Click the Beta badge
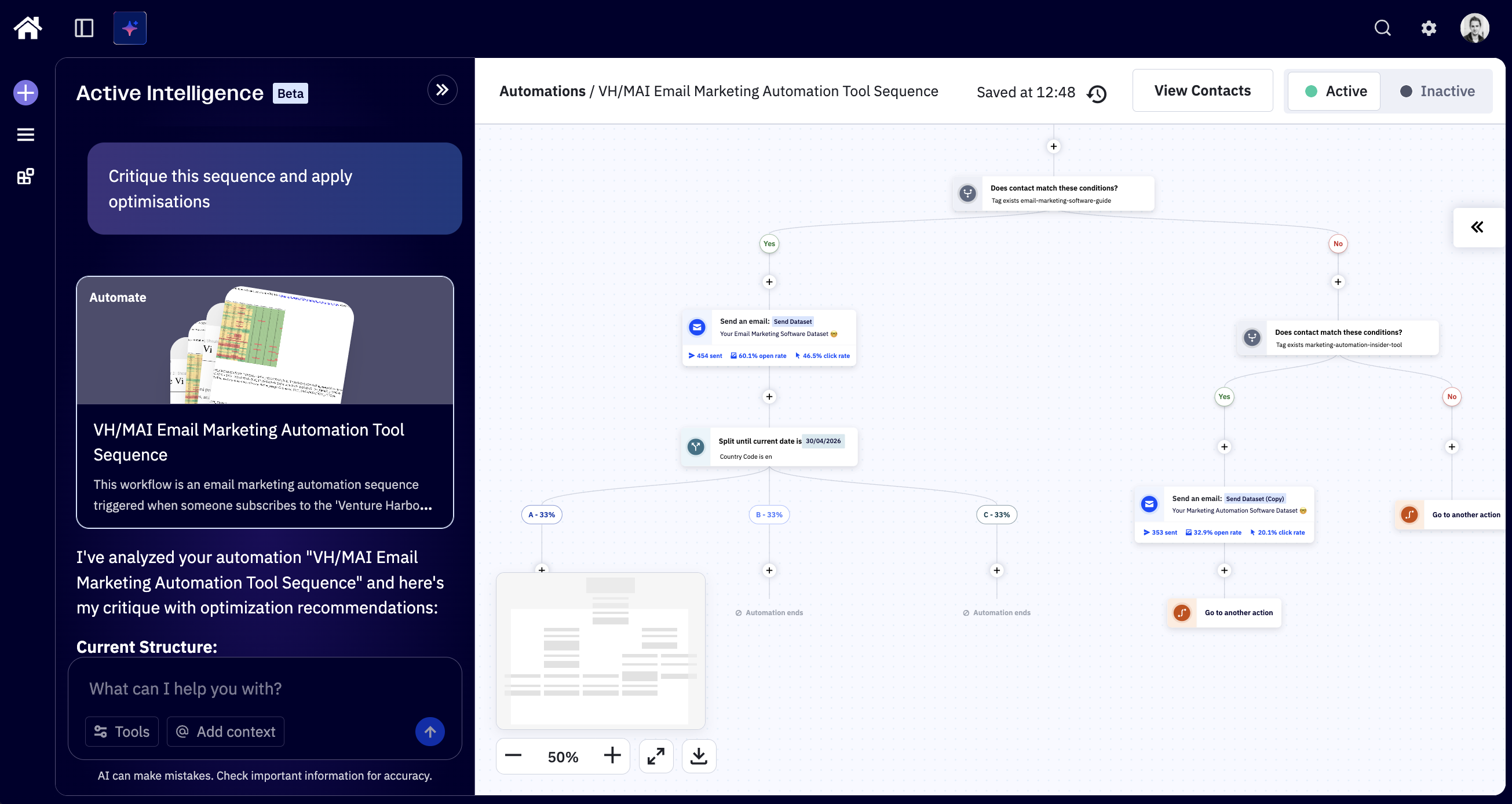 [x=291, y=93]
